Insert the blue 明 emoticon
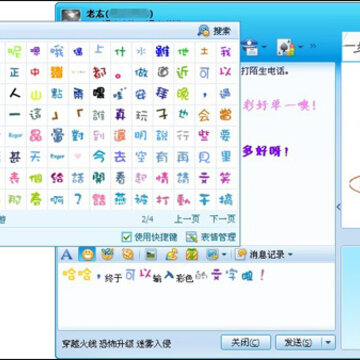The width and height of the screenshot is (360, 360). point(141,136)
